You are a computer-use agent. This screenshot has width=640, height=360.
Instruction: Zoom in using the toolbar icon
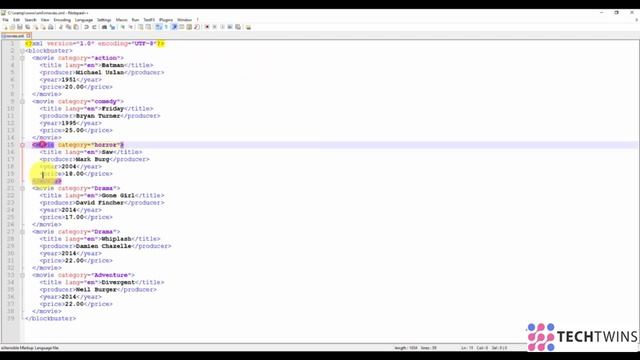pyautogui.click(x=122, y=27)
